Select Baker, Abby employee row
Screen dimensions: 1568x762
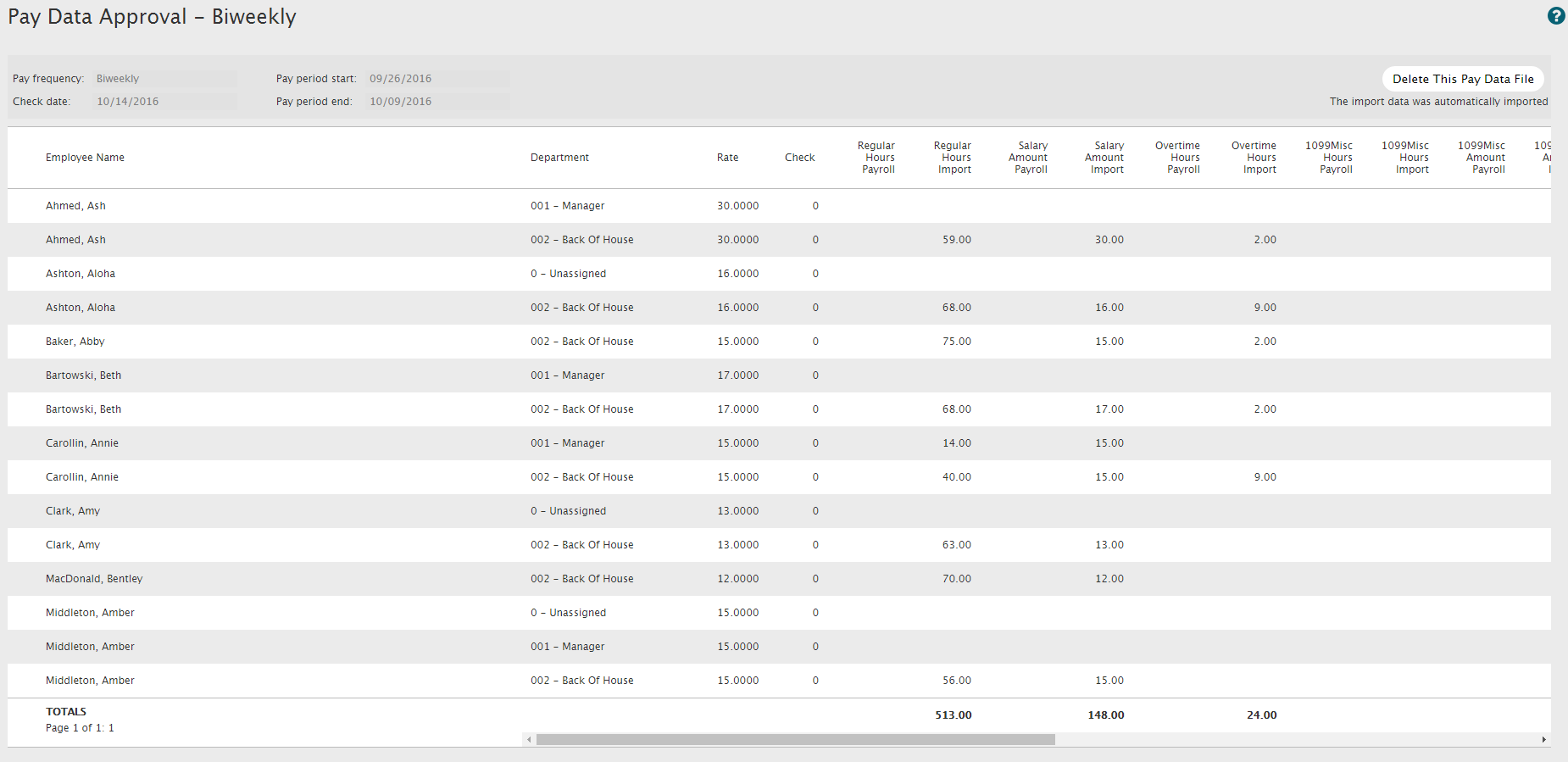75,342
